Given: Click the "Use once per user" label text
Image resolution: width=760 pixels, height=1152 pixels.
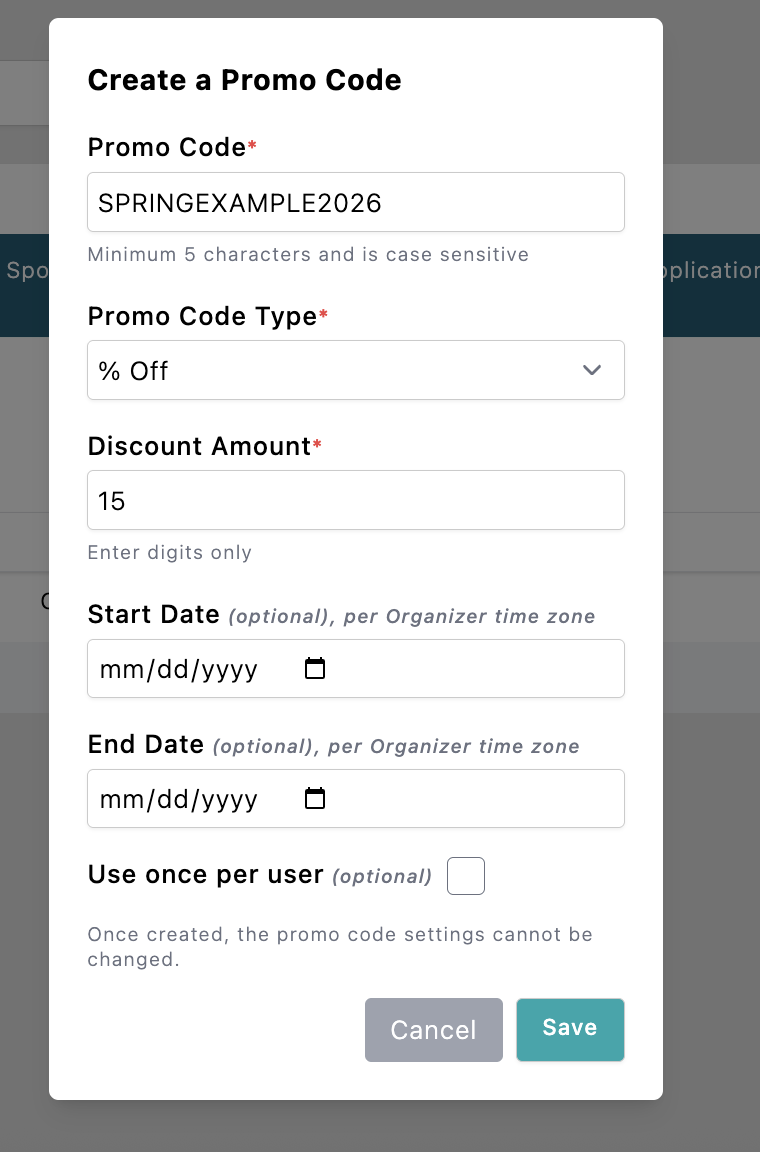Looking at the screenshot, I should [x=205, y=875].
